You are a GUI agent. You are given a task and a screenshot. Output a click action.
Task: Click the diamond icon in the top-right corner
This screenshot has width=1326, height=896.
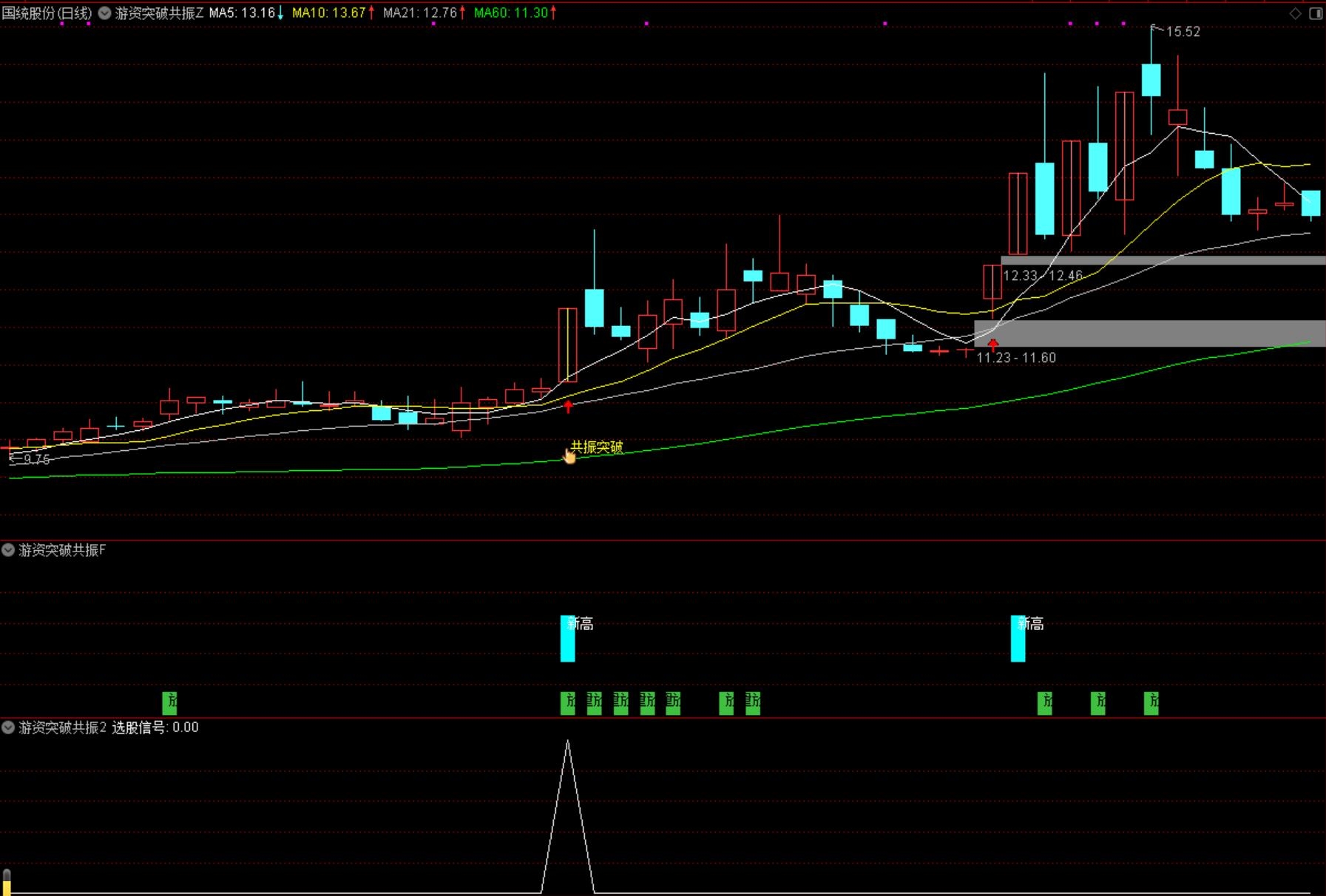pos(1295,13)
